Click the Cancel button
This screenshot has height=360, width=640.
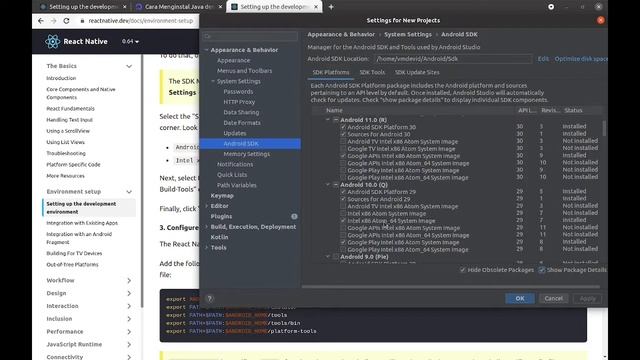[553, 298]
